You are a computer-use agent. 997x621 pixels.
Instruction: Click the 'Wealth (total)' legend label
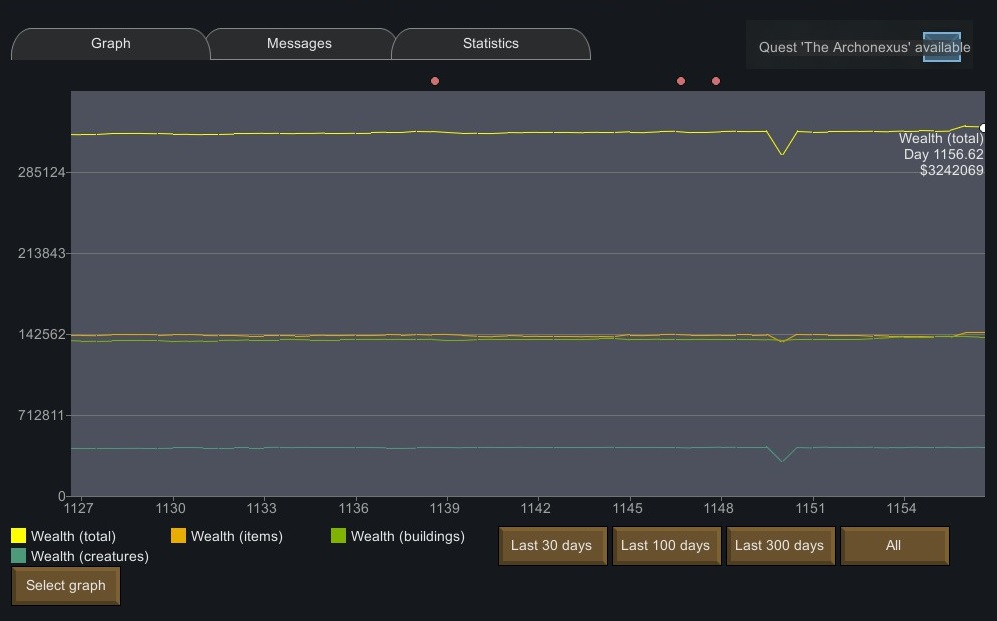[x=74, y=536]
